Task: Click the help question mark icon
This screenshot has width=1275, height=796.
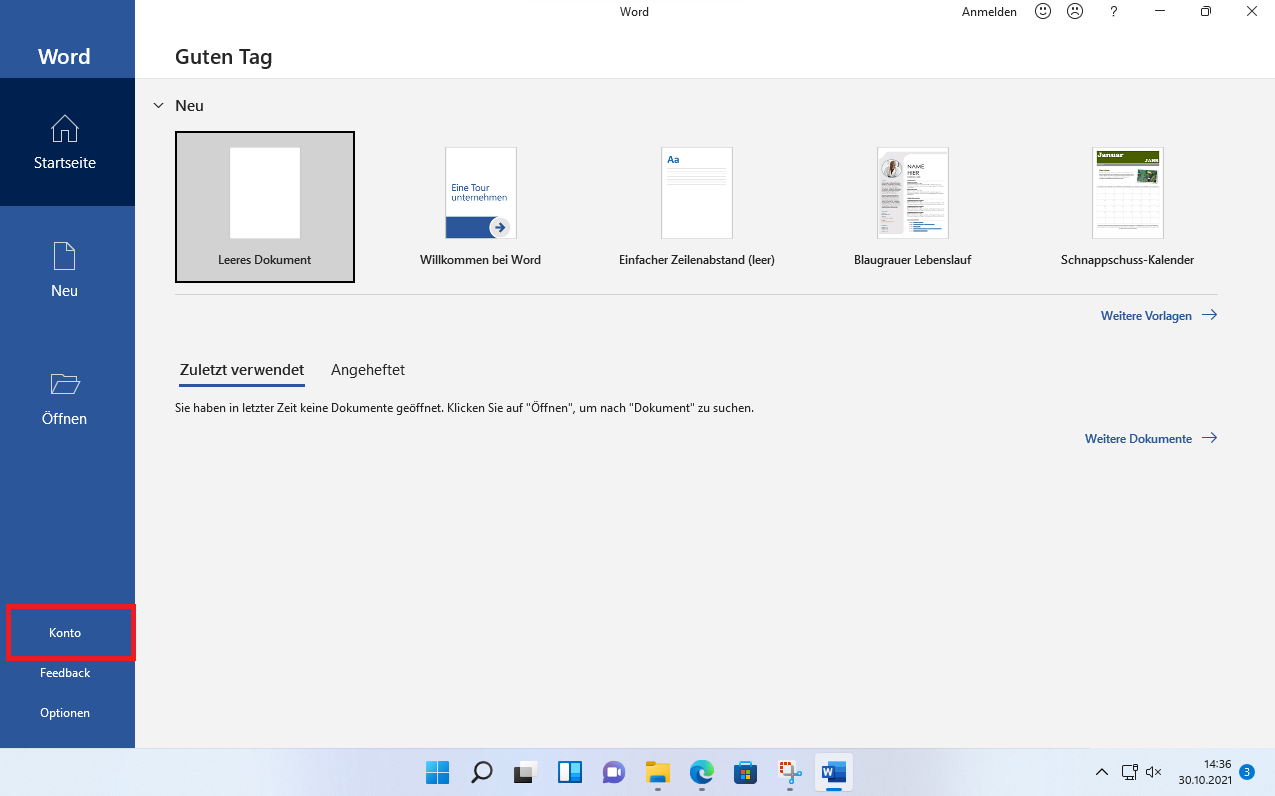Action: (x=1114, y=12)
